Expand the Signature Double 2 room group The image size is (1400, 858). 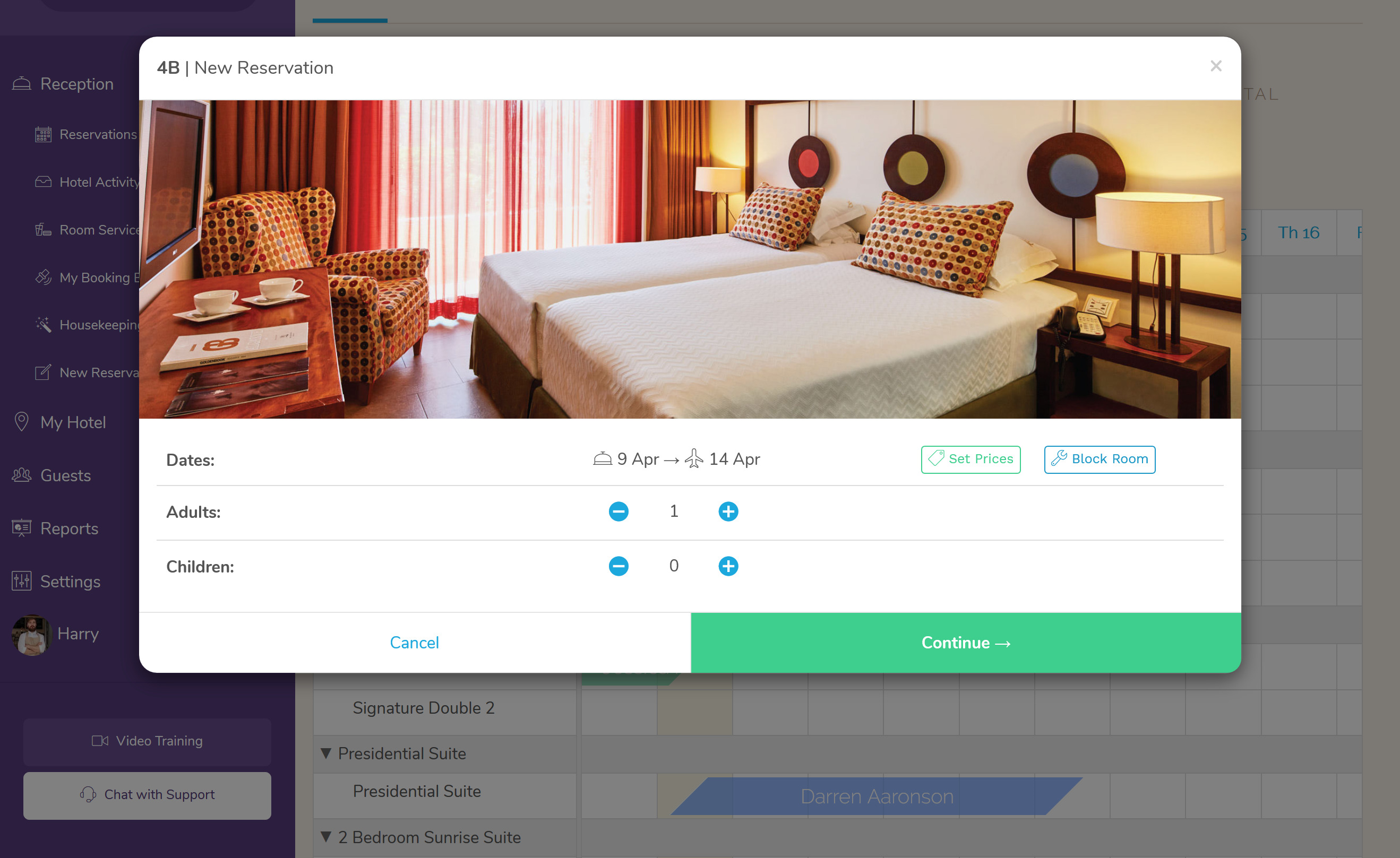coord(424,707)
